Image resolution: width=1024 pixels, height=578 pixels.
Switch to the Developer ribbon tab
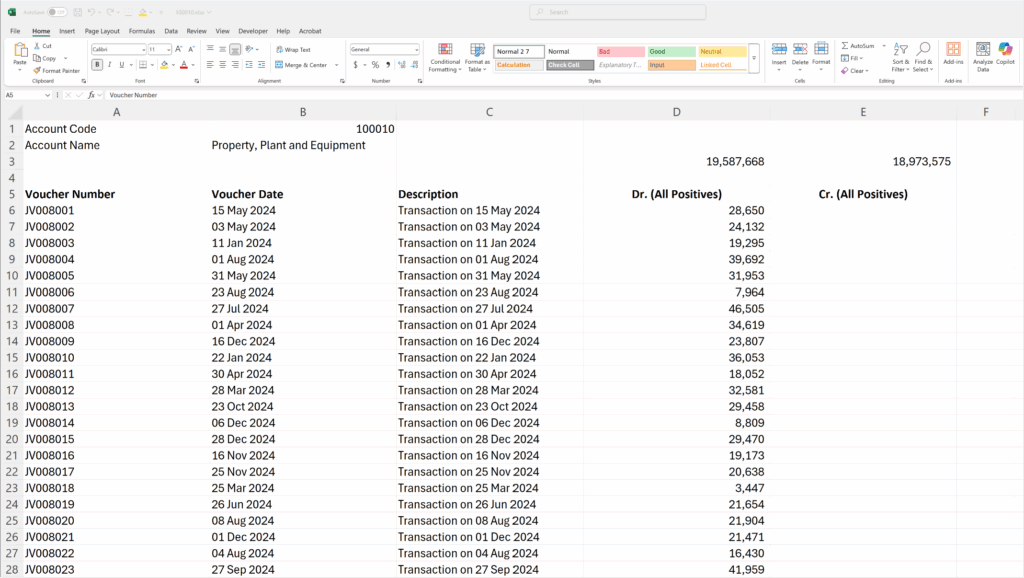(256, 30)
